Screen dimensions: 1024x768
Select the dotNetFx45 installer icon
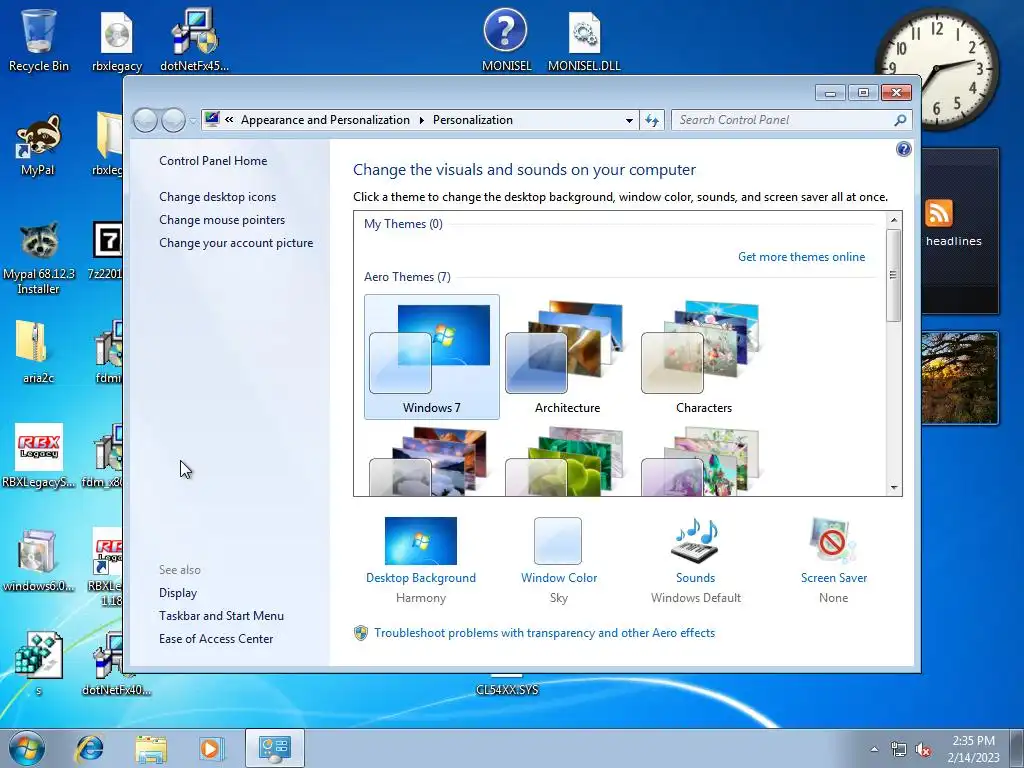pos(195,39)
